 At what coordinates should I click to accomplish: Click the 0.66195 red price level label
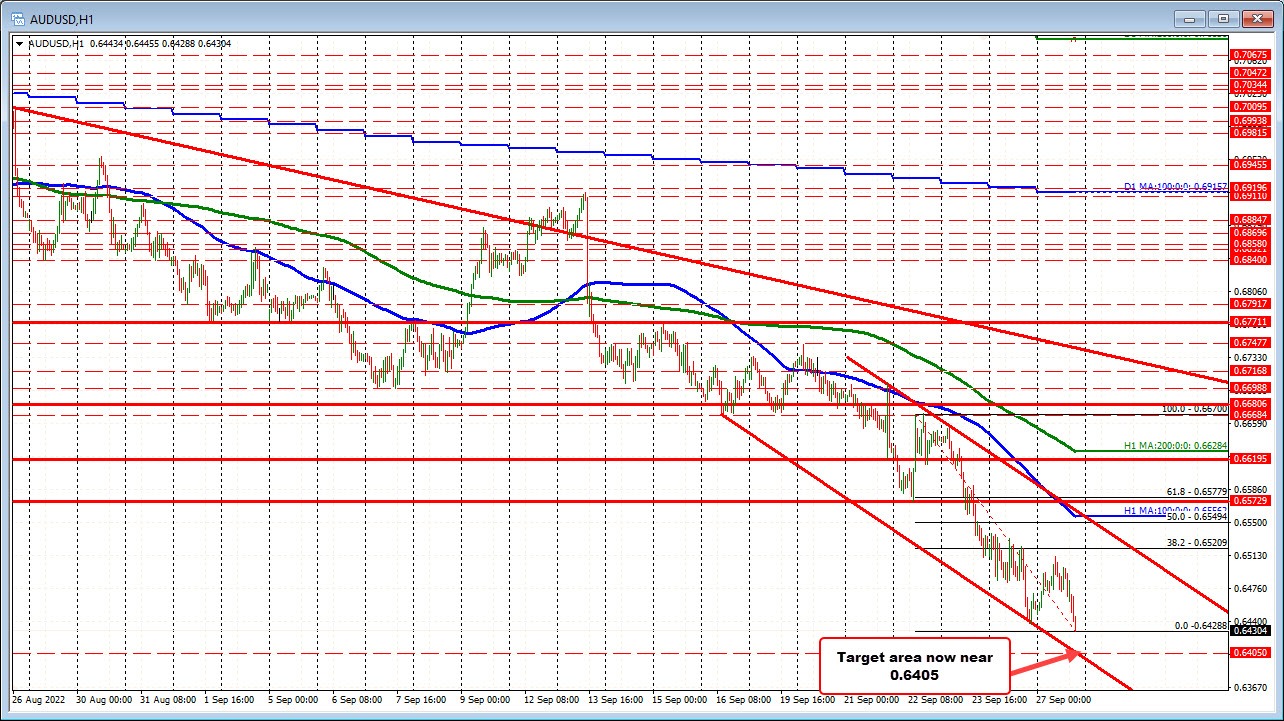1250,458
